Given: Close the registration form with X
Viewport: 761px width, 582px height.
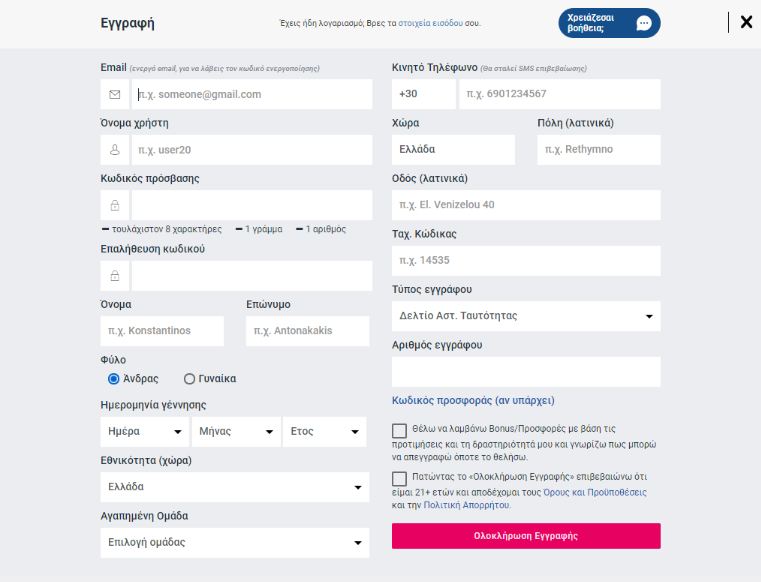Looking at the screenshot, I should point(746,22).
